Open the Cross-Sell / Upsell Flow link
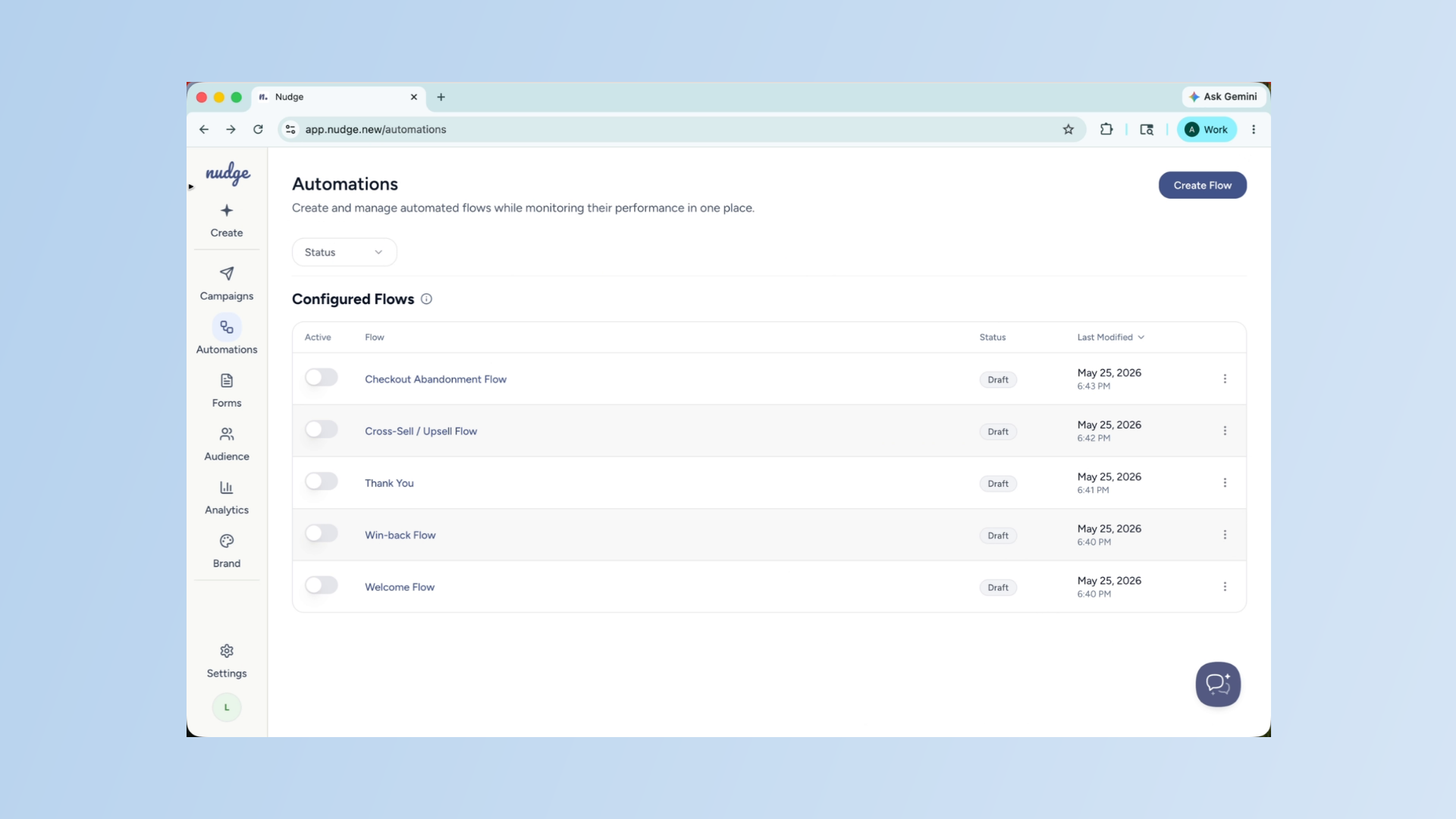 click(421, 431)
